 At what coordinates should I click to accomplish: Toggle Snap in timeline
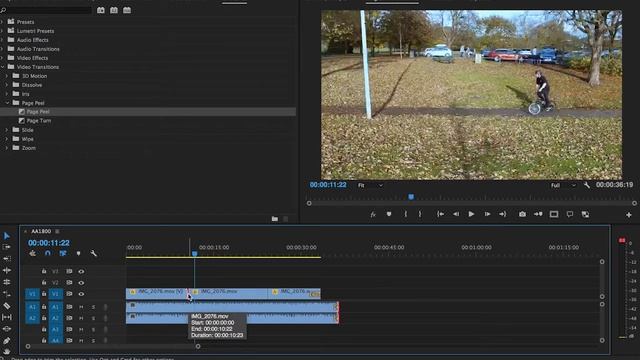click(48, 253)
